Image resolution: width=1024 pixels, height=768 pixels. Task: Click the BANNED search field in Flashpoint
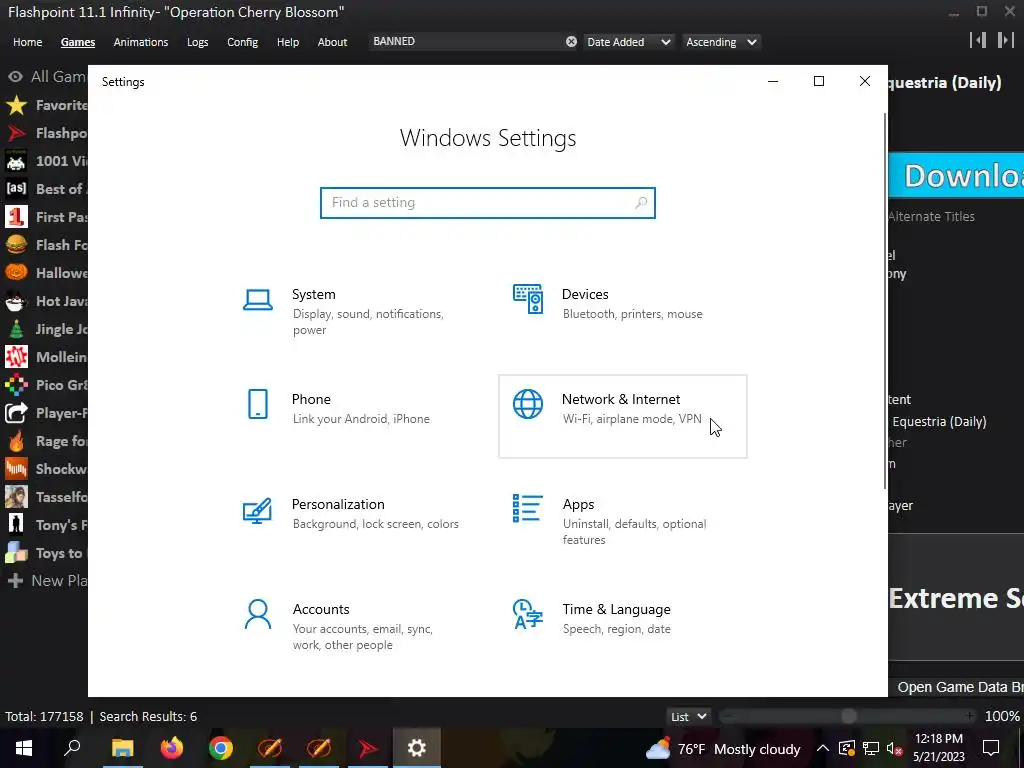466,42
